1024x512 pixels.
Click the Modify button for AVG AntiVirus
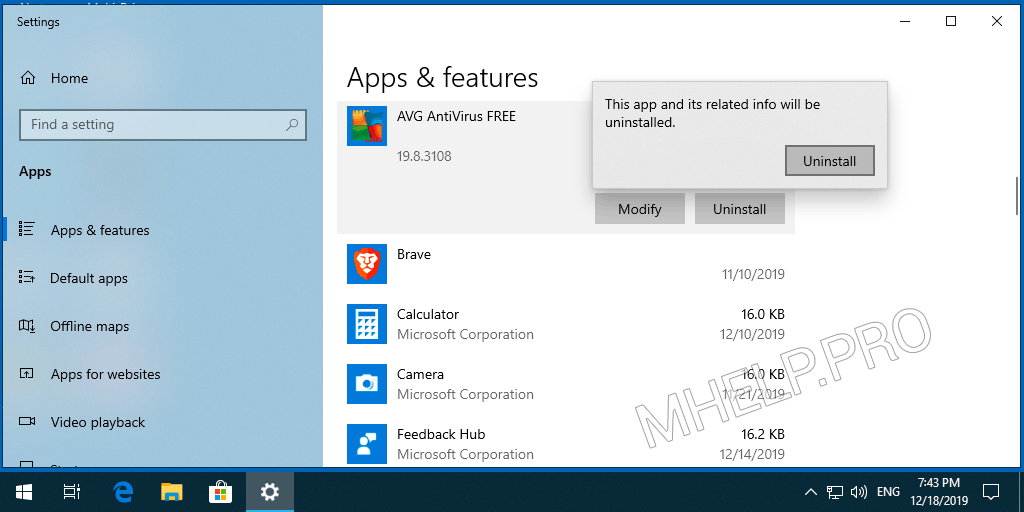[639, 209]
